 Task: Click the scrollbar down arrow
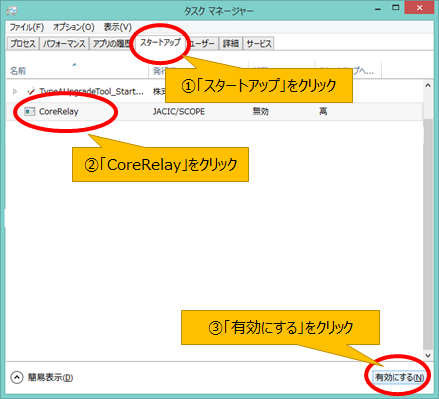pos(428,355)
